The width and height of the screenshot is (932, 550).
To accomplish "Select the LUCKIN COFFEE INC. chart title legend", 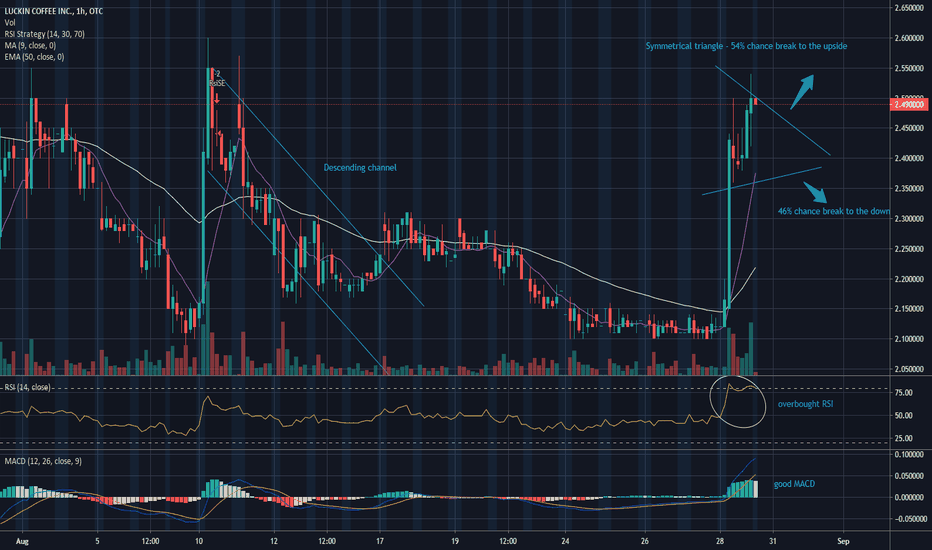I will pos(53,11).
